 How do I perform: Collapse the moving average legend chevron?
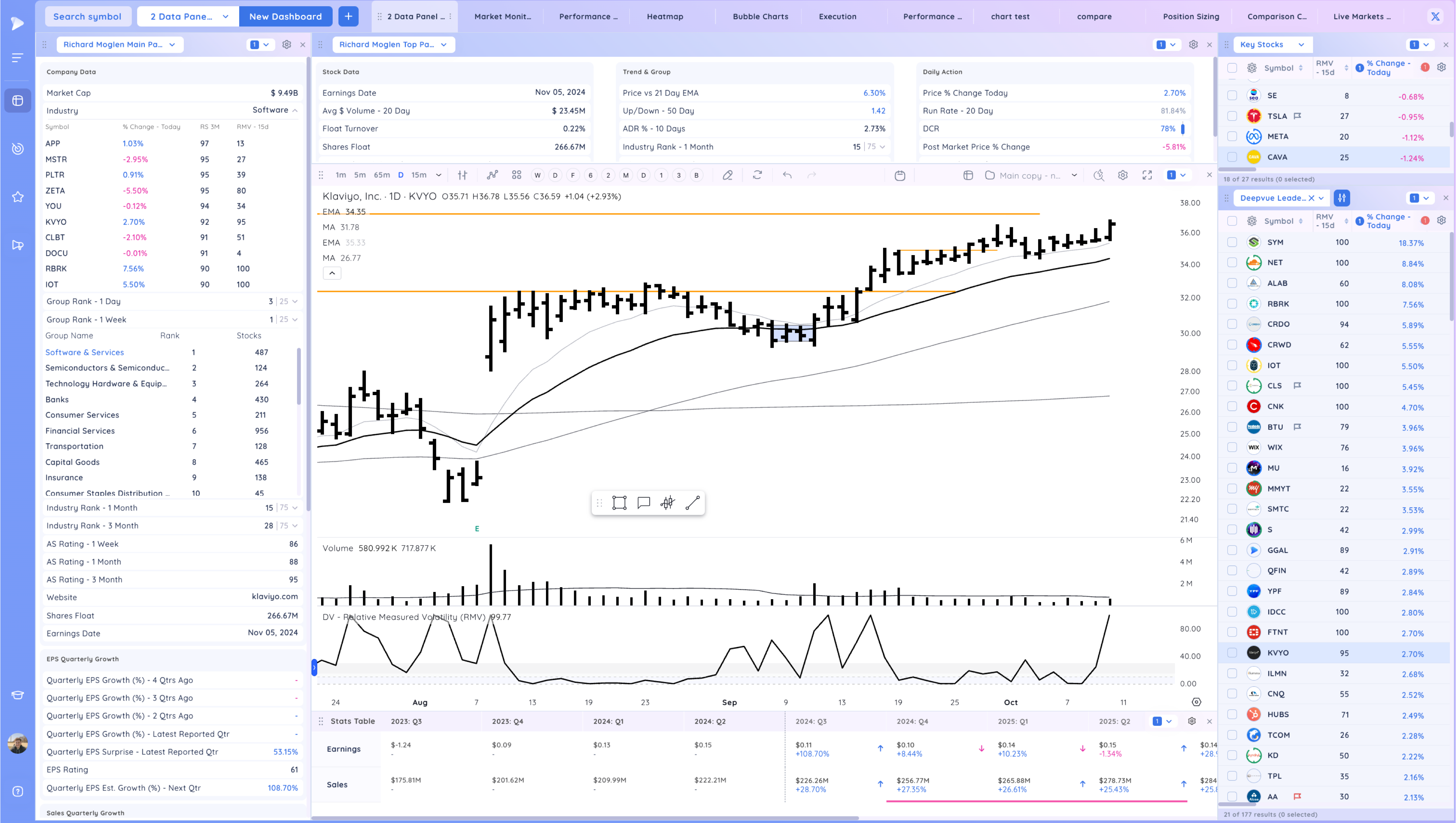(x=332, y=274)
